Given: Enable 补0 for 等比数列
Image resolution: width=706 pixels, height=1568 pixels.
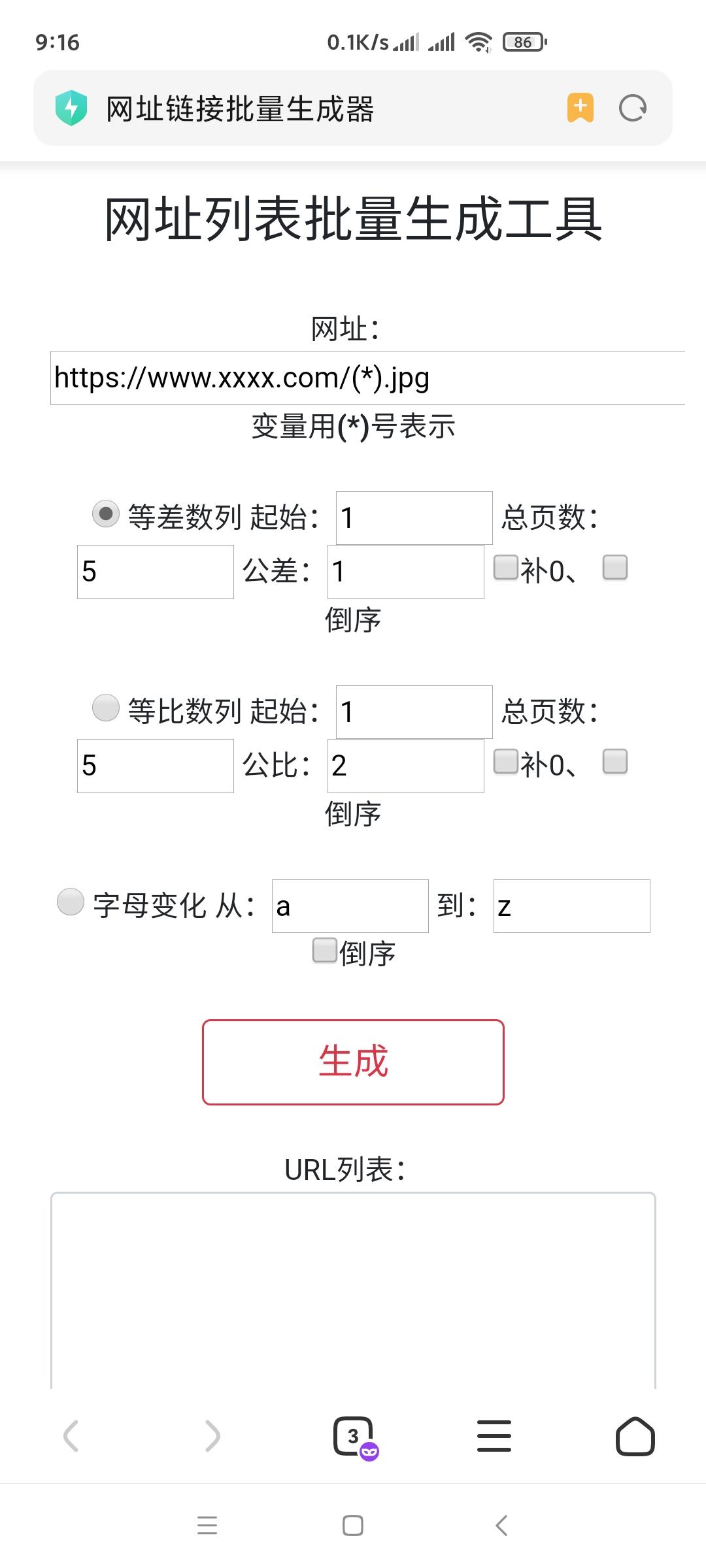Looking at the screenshot, I should 505,761.
